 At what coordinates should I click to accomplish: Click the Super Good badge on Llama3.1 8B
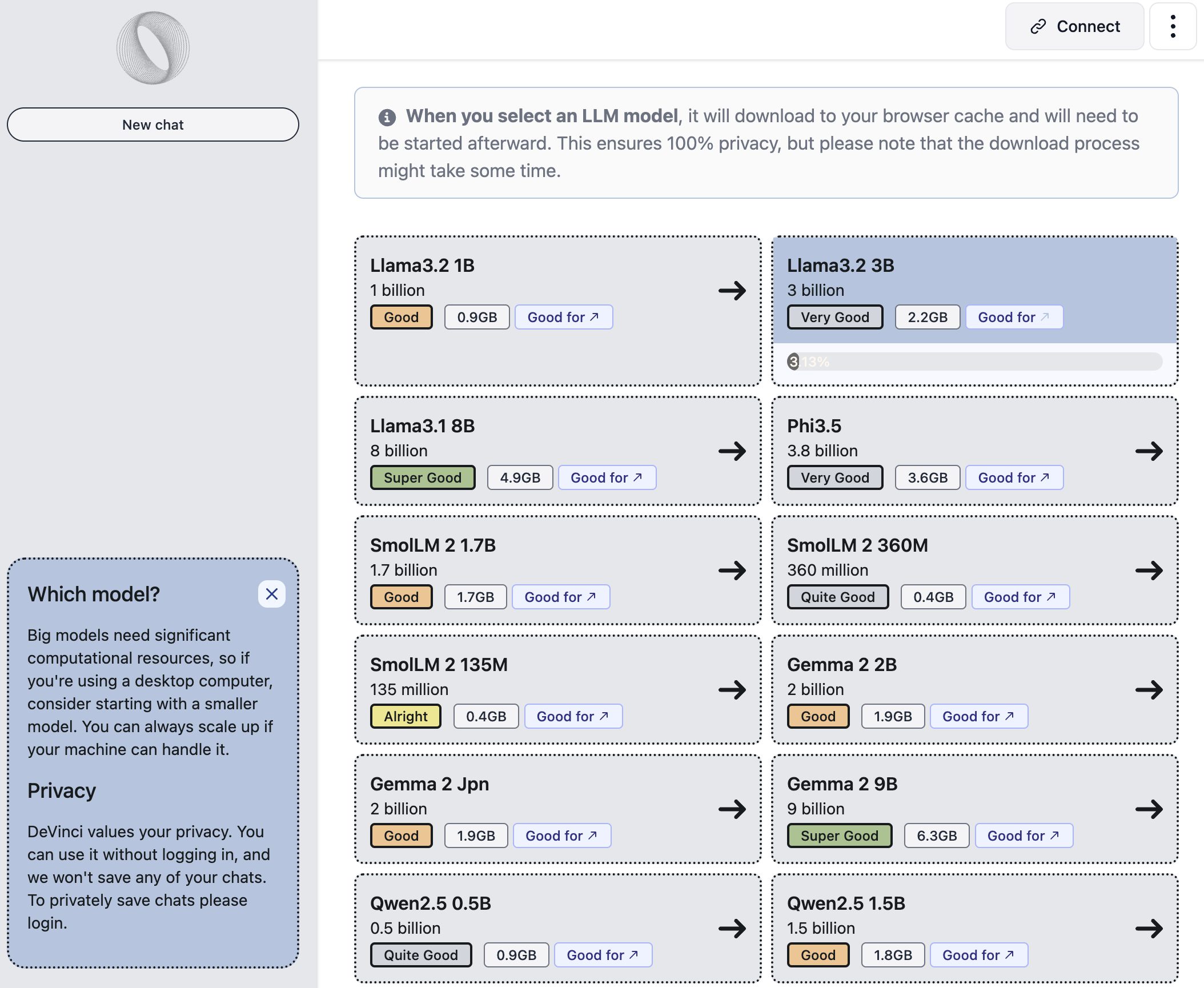coord(422,477)
